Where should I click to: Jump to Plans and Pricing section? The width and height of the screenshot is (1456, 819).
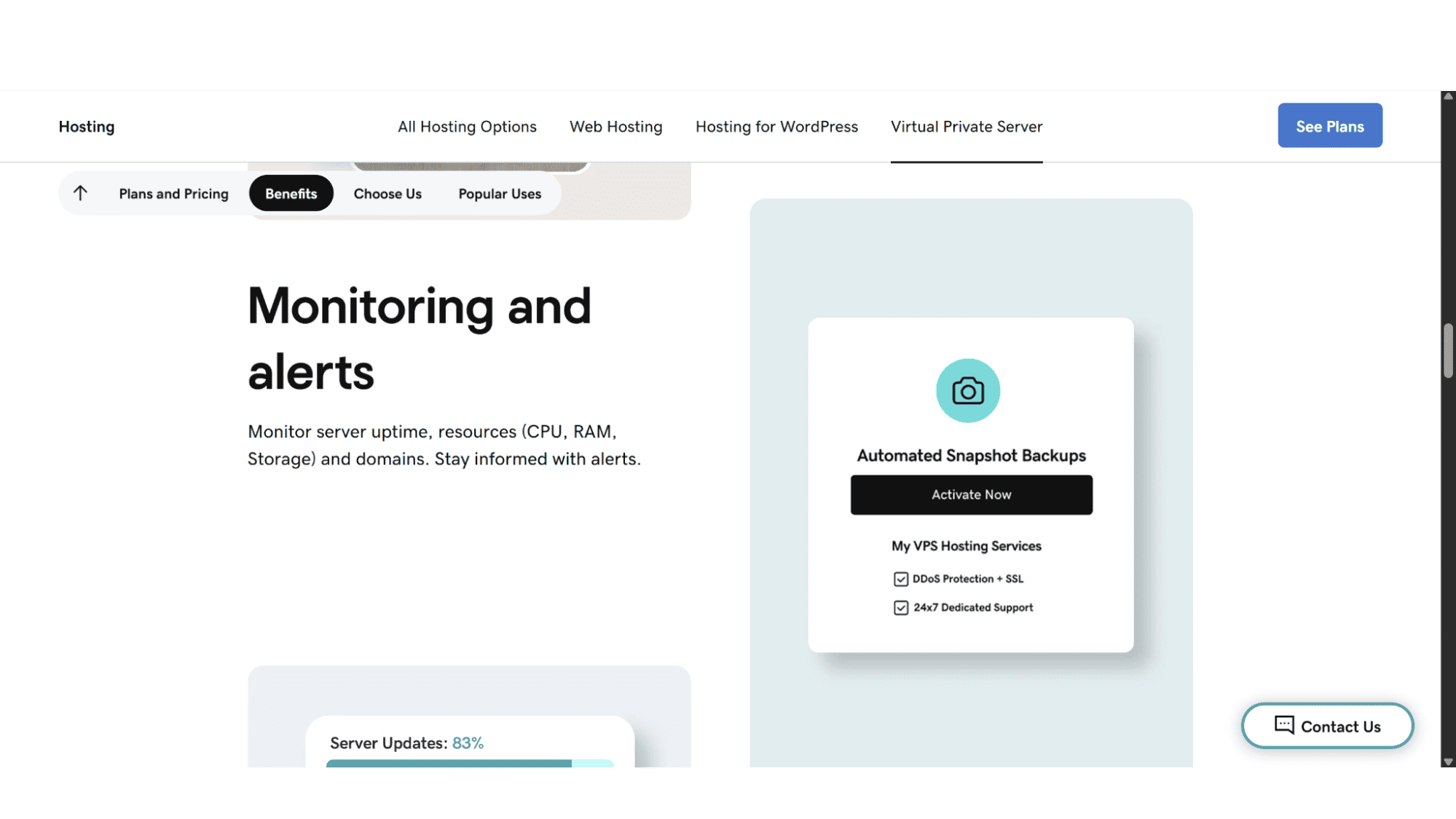point(173,194)
